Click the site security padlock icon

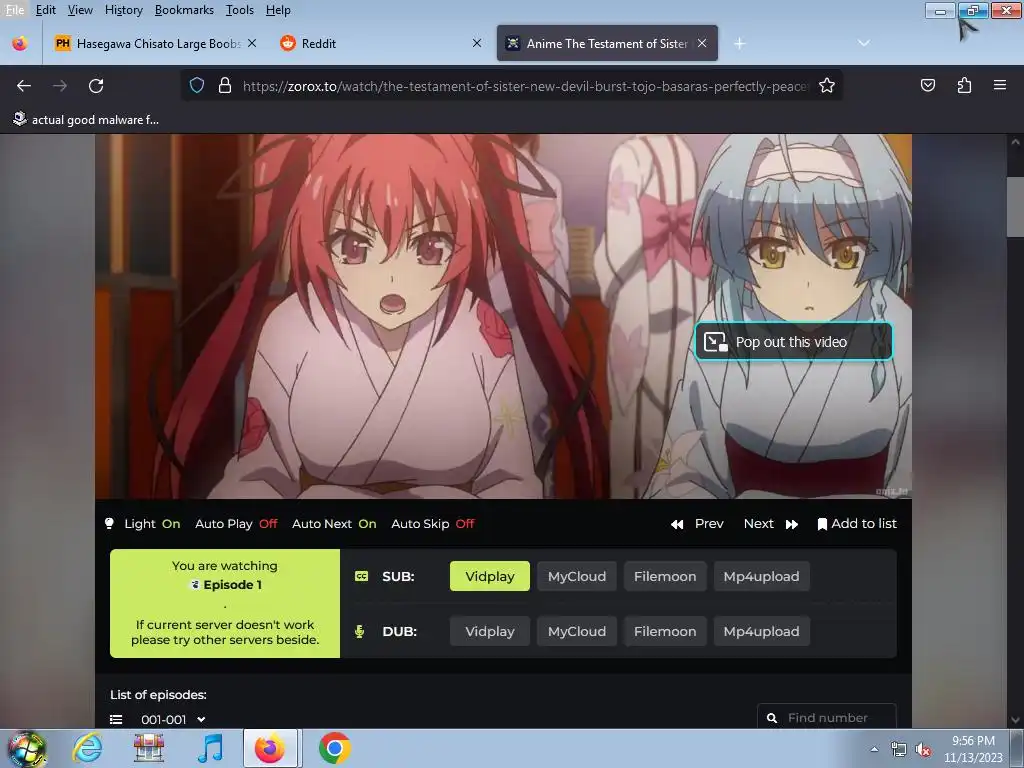pyautogui.click(x=225, y=86)
